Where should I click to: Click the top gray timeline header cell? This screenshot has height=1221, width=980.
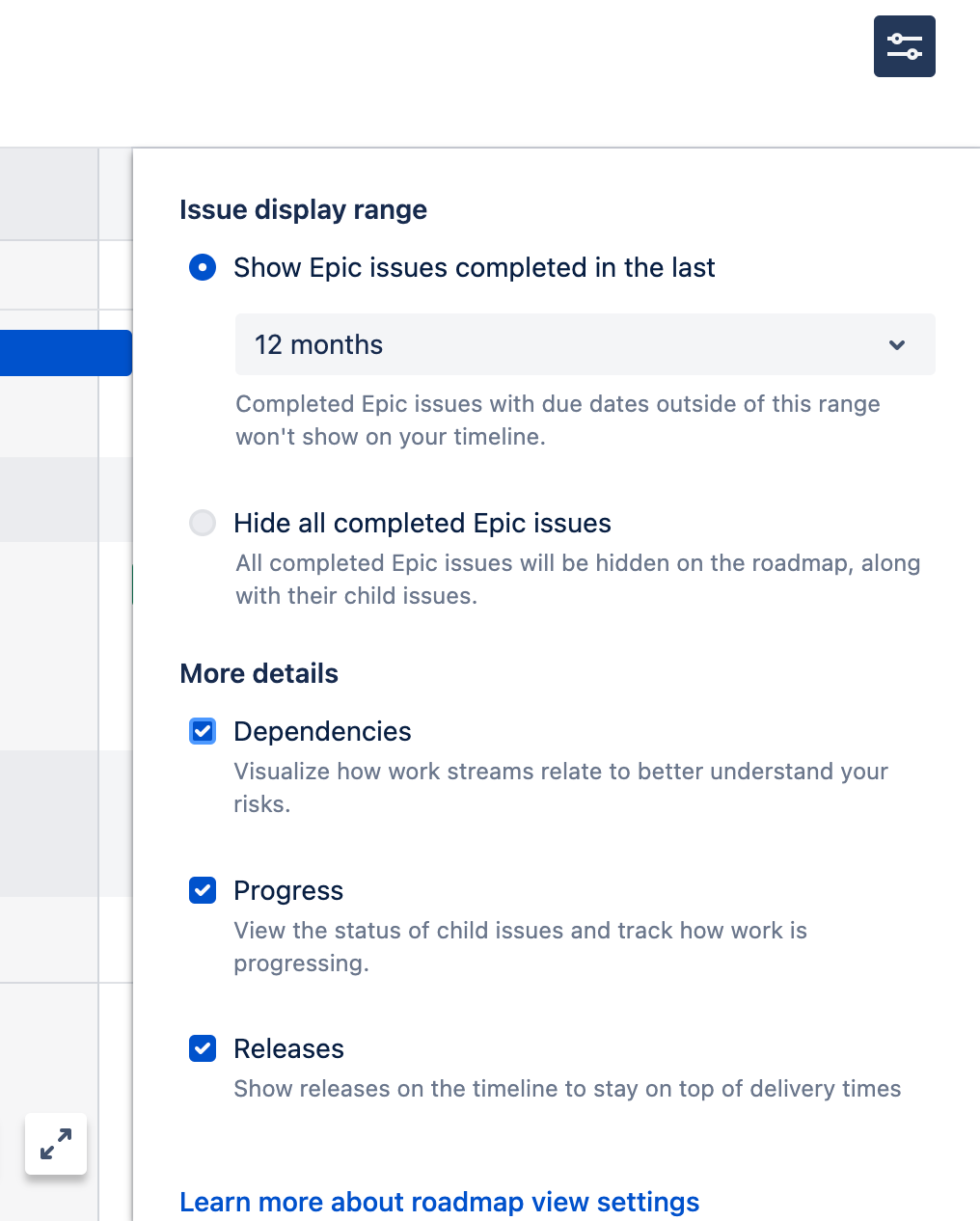[x=48, y=194]
